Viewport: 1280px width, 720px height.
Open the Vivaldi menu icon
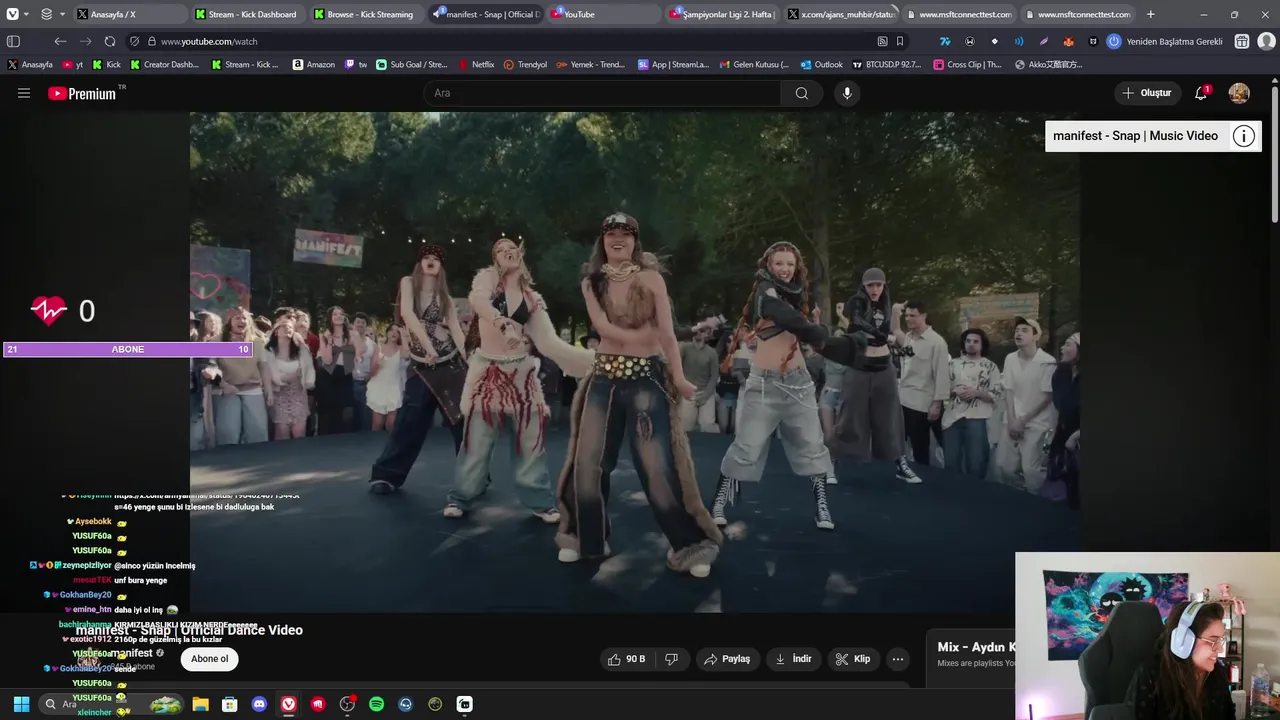[12, 14]
